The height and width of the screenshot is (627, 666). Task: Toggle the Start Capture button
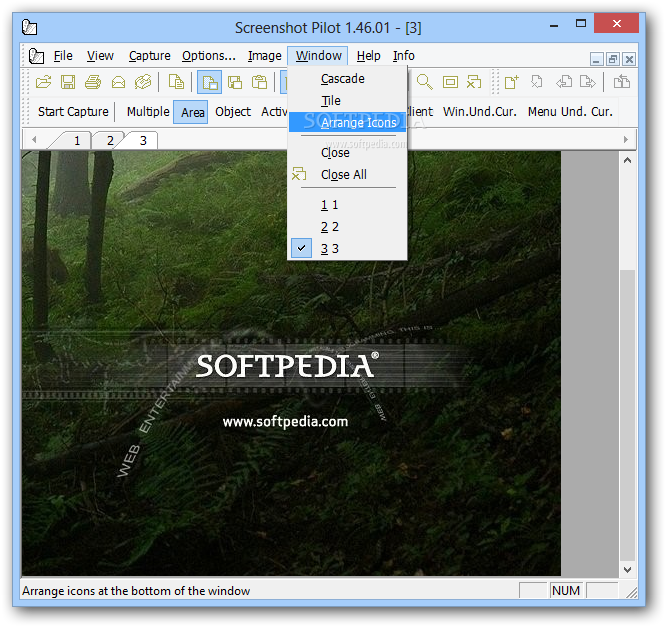coord(73,112)
